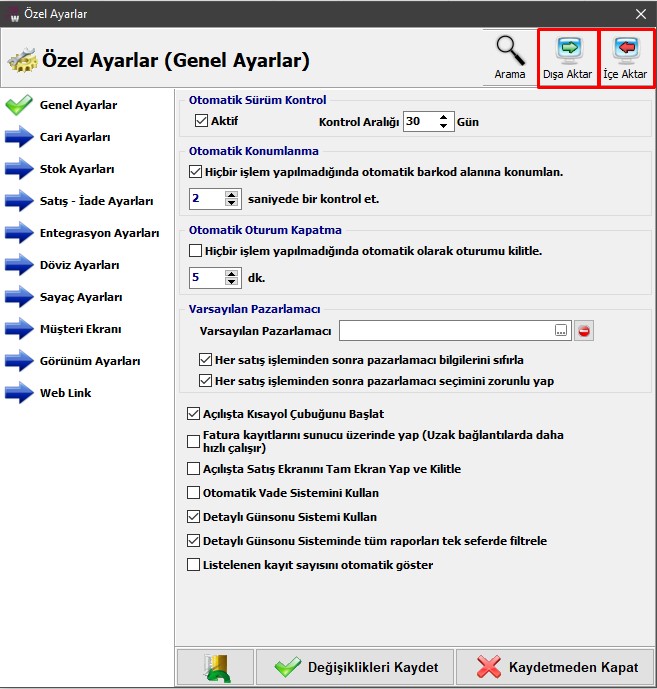Click the İçe Aktar import icon
This screenshot has width=657, height=689.
point(626,58)
